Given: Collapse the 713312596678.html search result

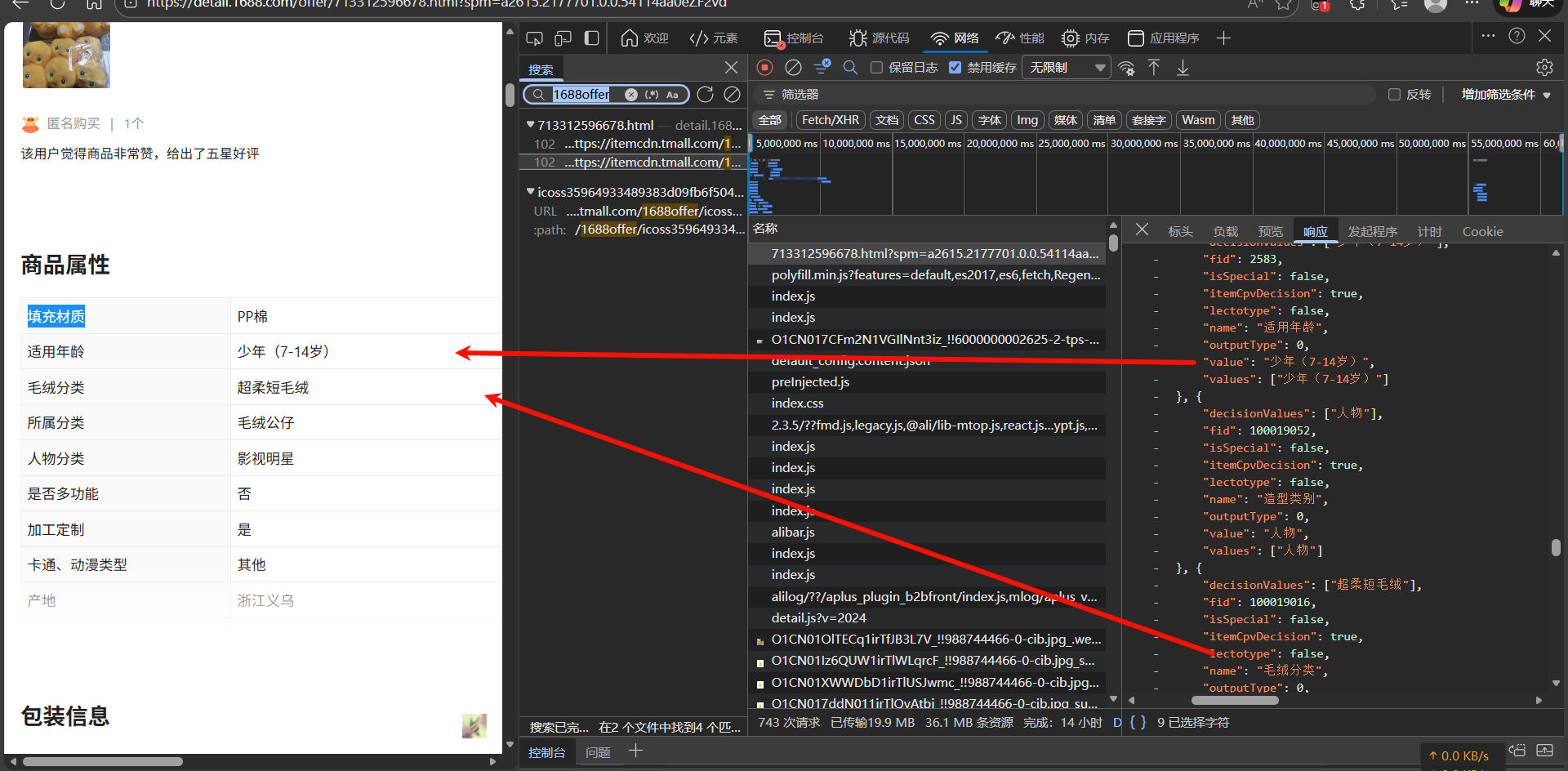Looking at the screenshot, I should pos(531,125).
